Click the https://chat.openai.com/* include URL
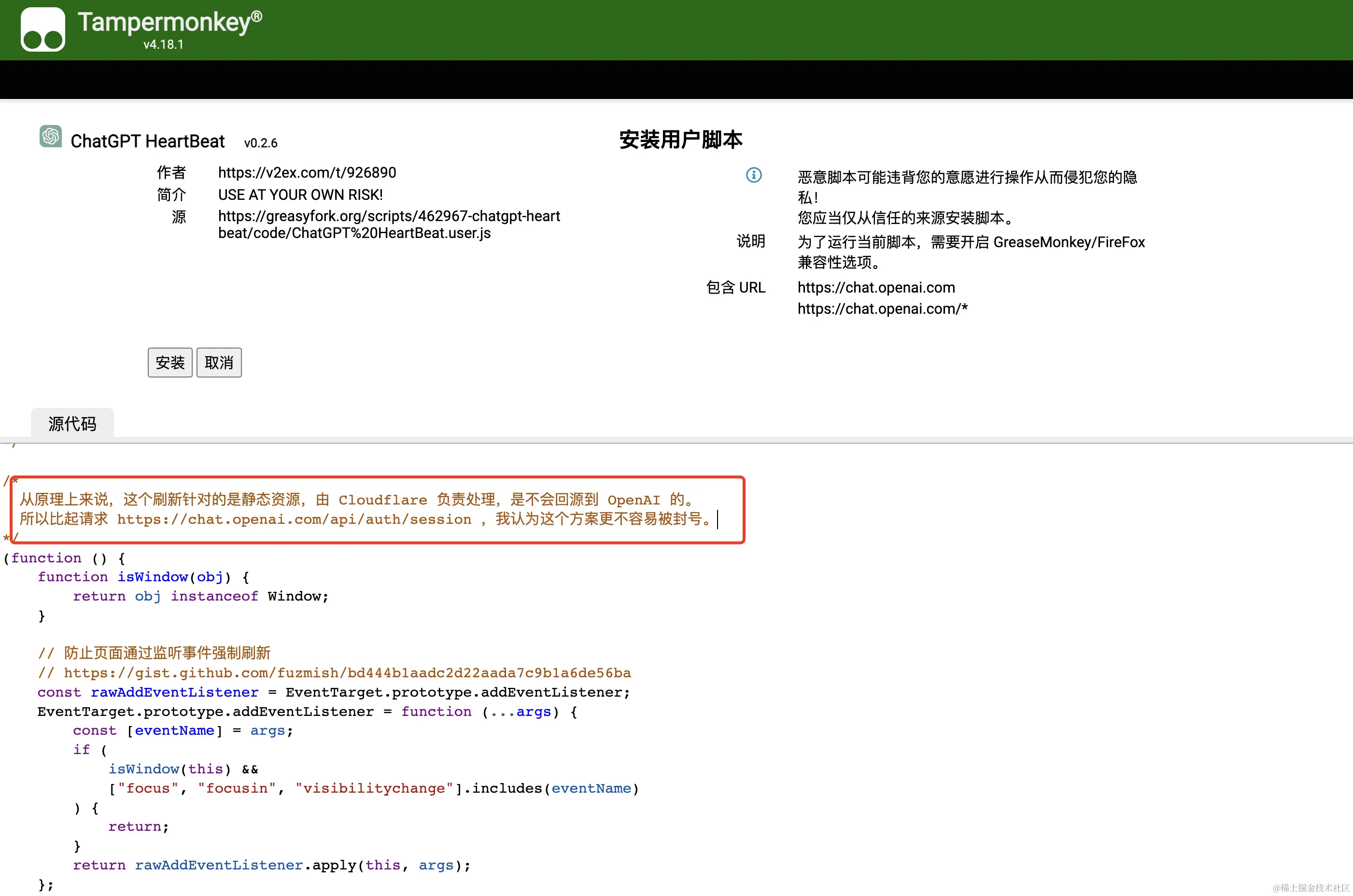Viewport: 1353px width, 896px height. pos(882,308)
